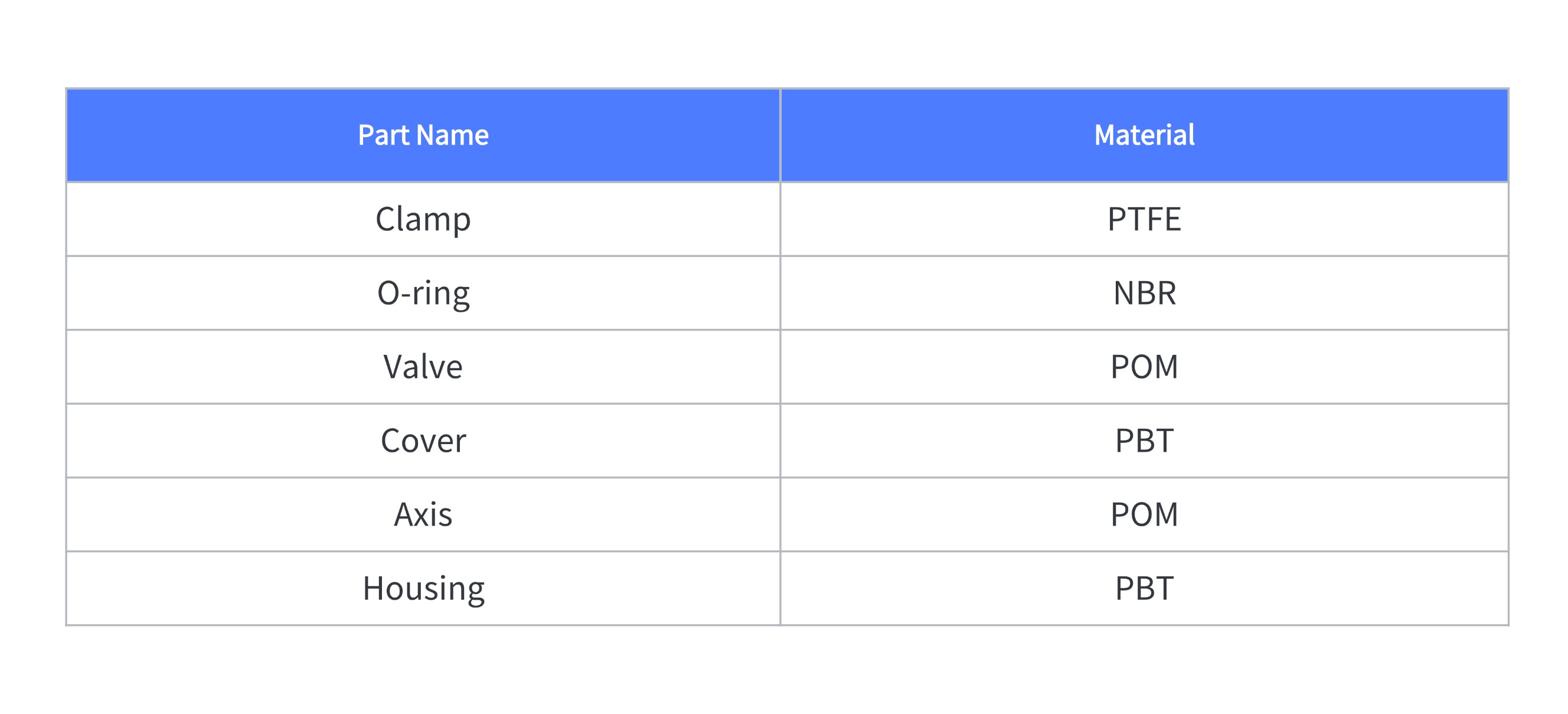Select the POM cell beside Axis

1144,515
